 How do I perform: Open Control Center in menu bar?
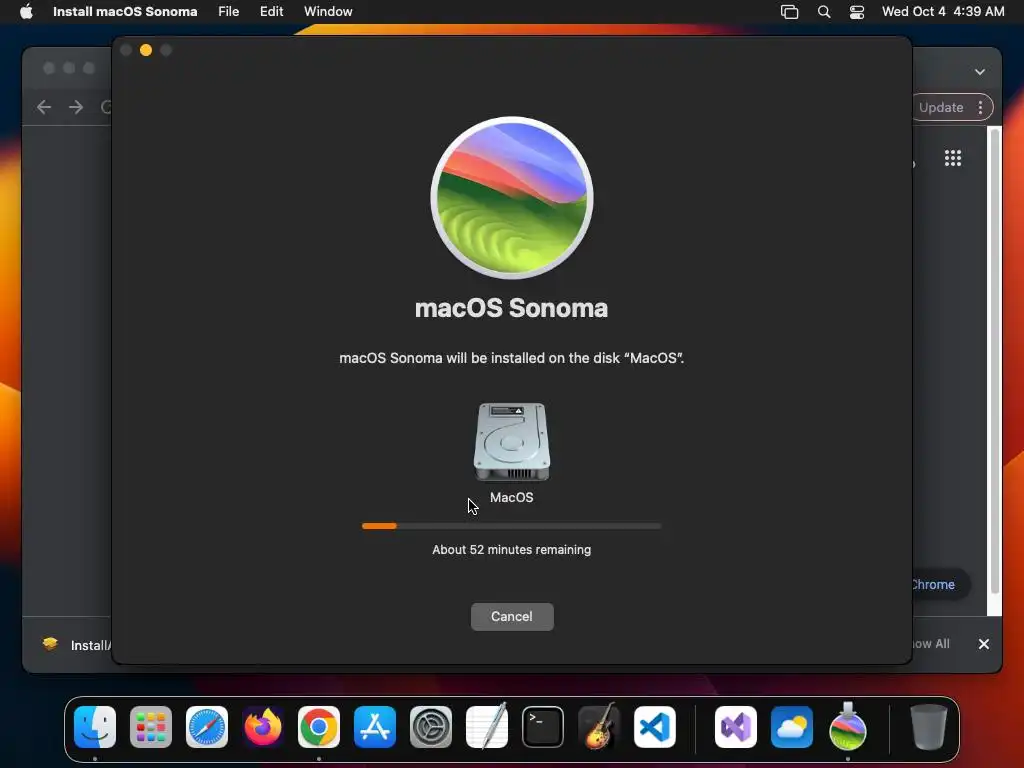857,12
